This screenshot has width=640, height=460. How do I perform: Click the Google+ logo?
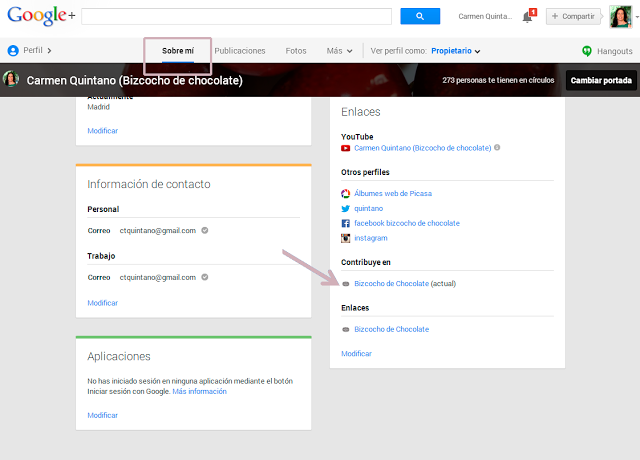pos(41,16)
